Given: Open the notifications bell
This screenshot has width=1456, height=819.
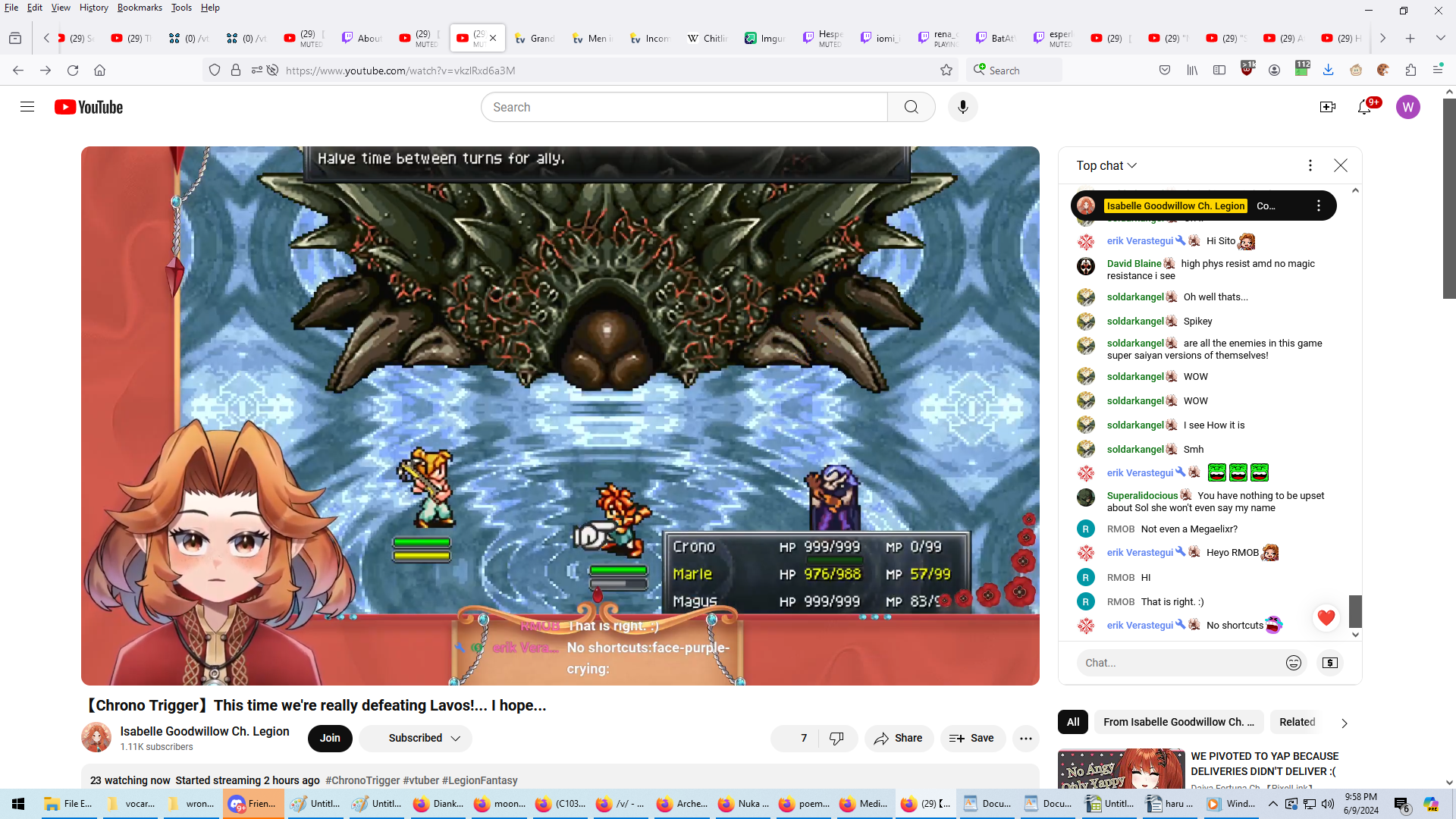Looking at the screenshot, I should click(x=1364, y=107).
